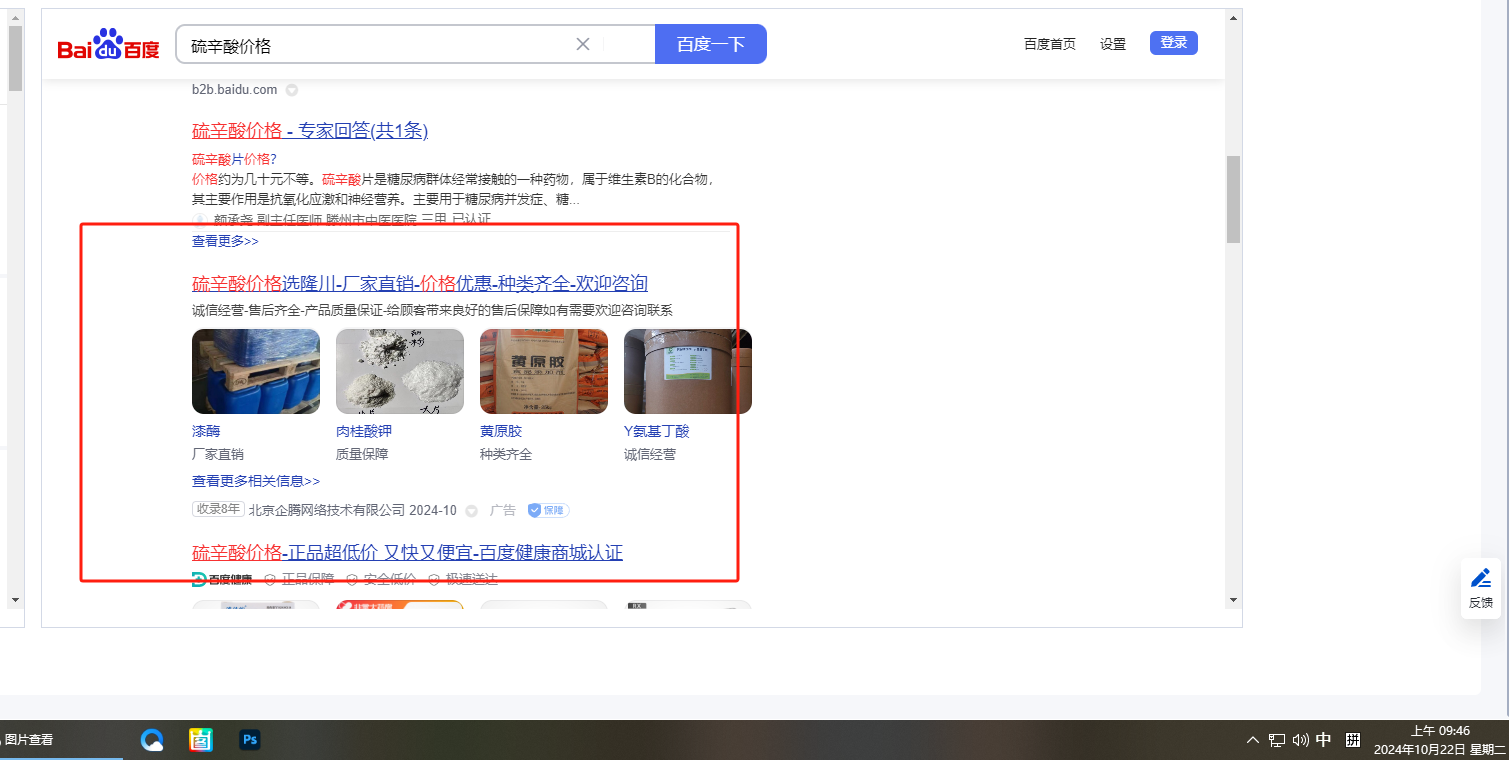Viewport: 1509px width, 760px height.
Task: Open the 硫辛酸价格-正品超低价 百度健康商城 result
Action: [407, 553]
